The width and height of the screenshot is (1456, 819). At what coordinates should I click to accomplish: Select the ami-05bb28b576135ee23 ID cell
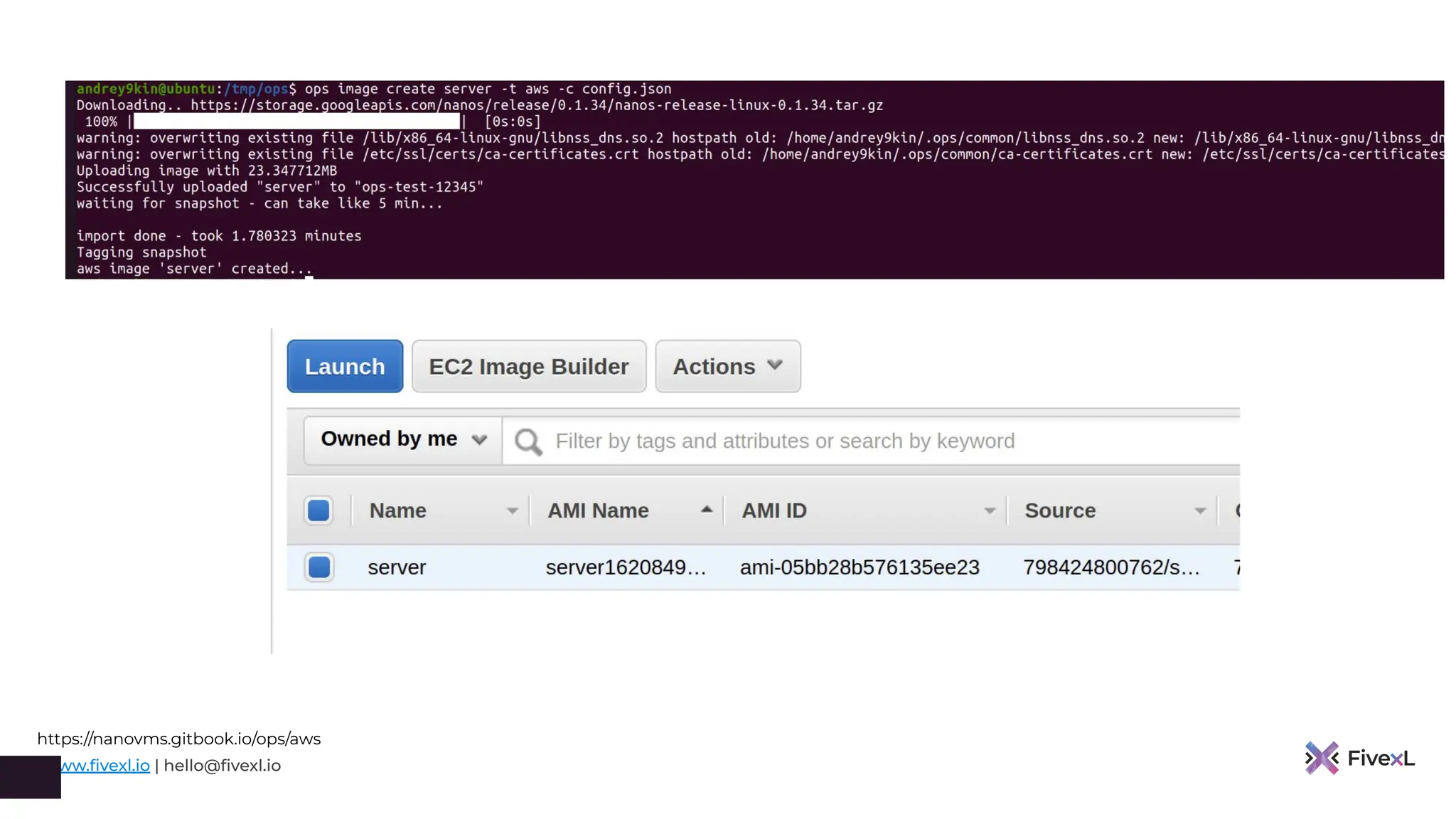[860, 567]
